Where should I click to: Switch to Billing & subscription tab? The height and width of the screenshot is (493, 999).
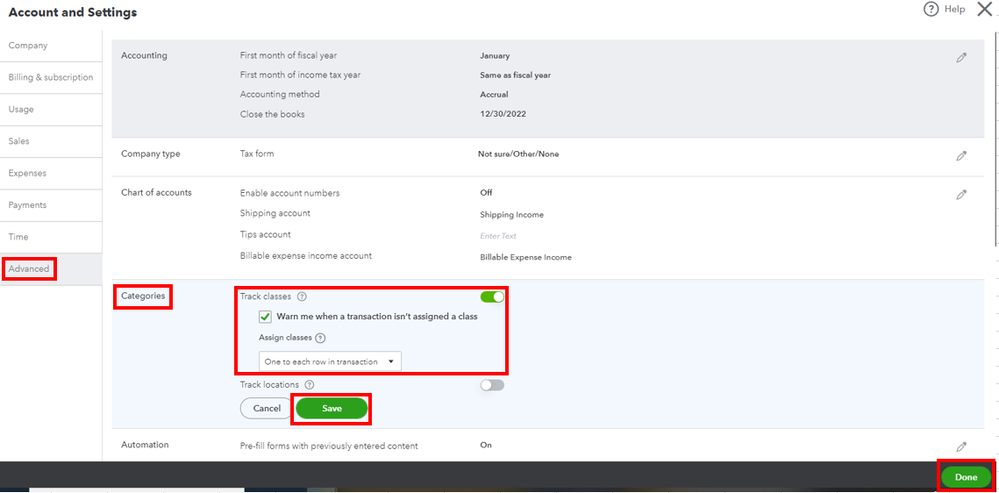click(x=50, y=77)
